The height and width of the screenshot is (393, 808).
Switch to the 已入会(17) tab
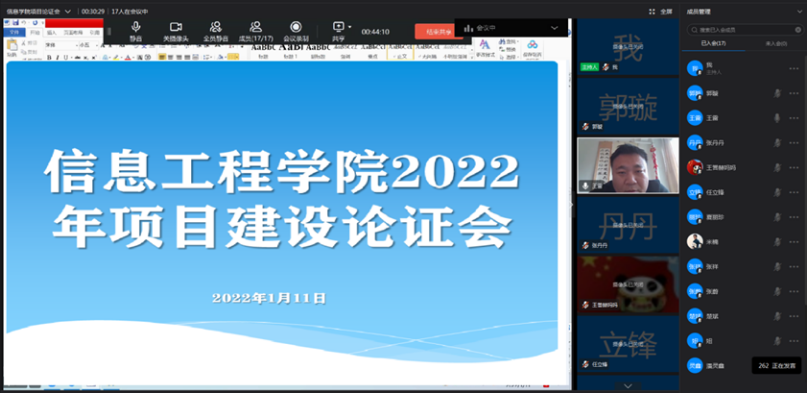714,44
